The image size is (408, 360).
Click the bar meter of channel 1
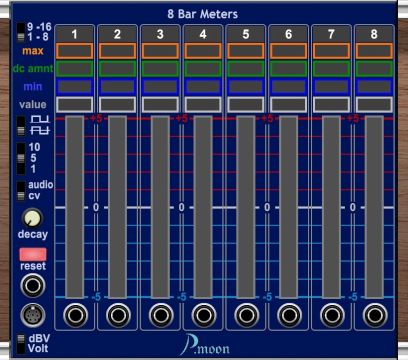pos(75,207)
